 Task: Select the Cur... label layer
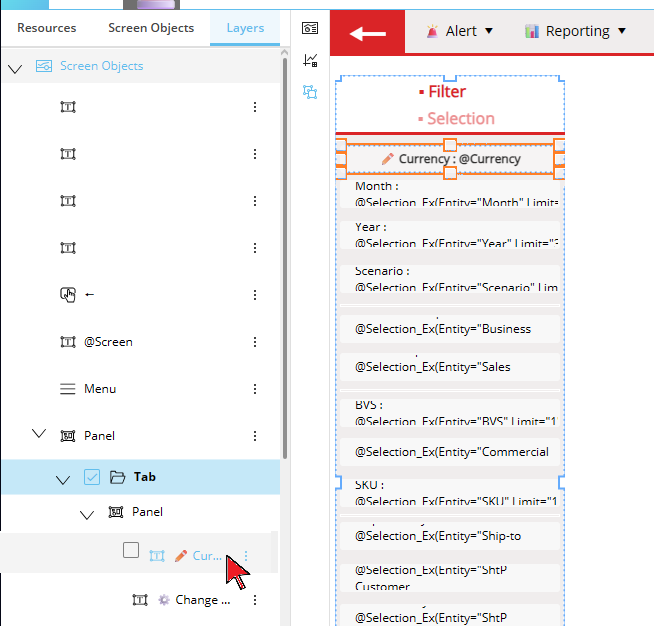click(207, 556)
